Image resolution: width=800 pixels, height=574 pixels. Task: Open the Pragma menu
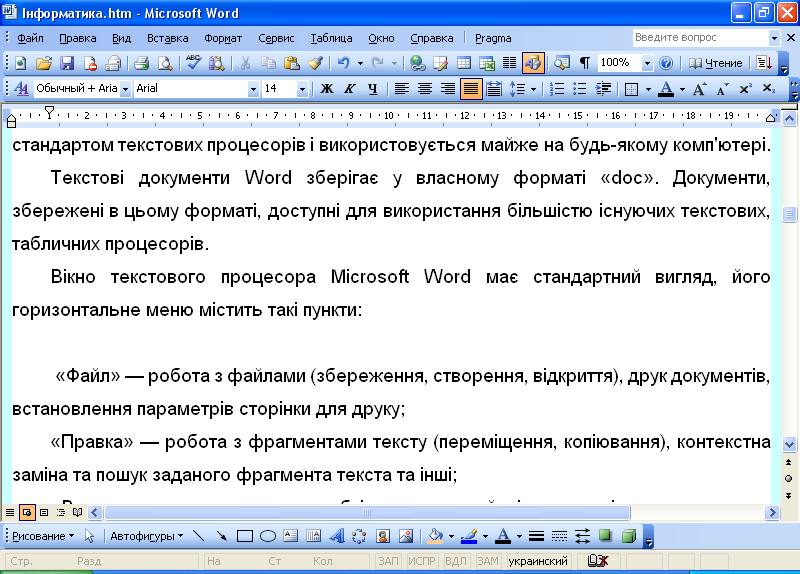[x=493, y=38]
